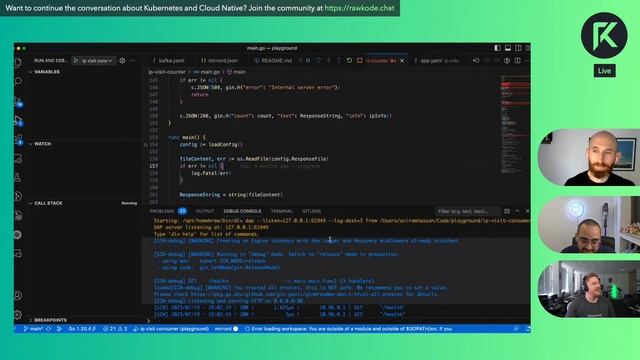Open Source Control view in activity bar

click(x=18, y=101)
